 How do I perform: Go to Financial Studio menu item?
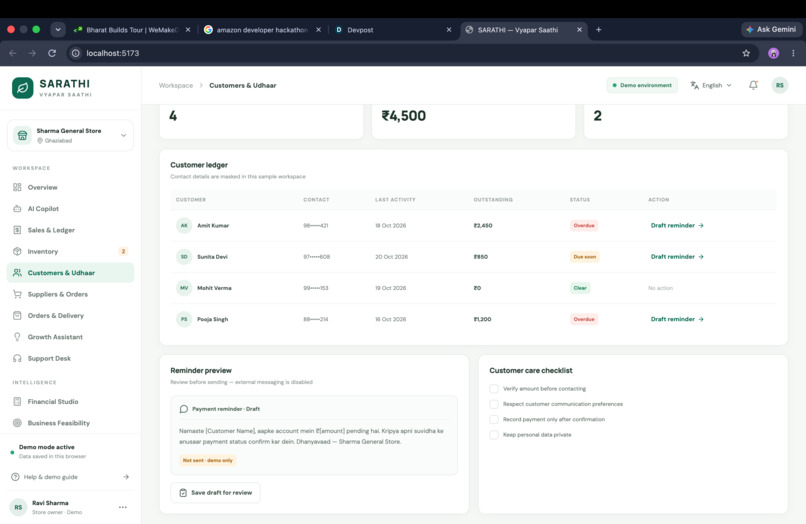coord(70,402)
